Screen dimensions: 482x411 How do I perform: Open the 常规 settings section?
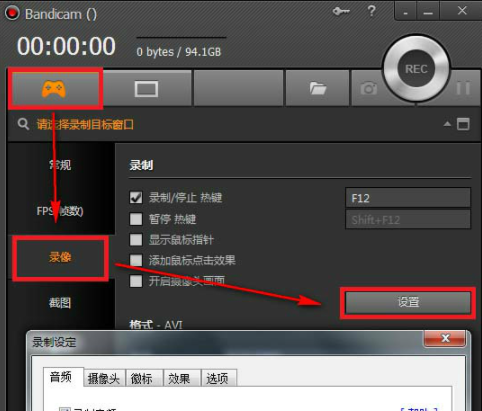[60, 165]
